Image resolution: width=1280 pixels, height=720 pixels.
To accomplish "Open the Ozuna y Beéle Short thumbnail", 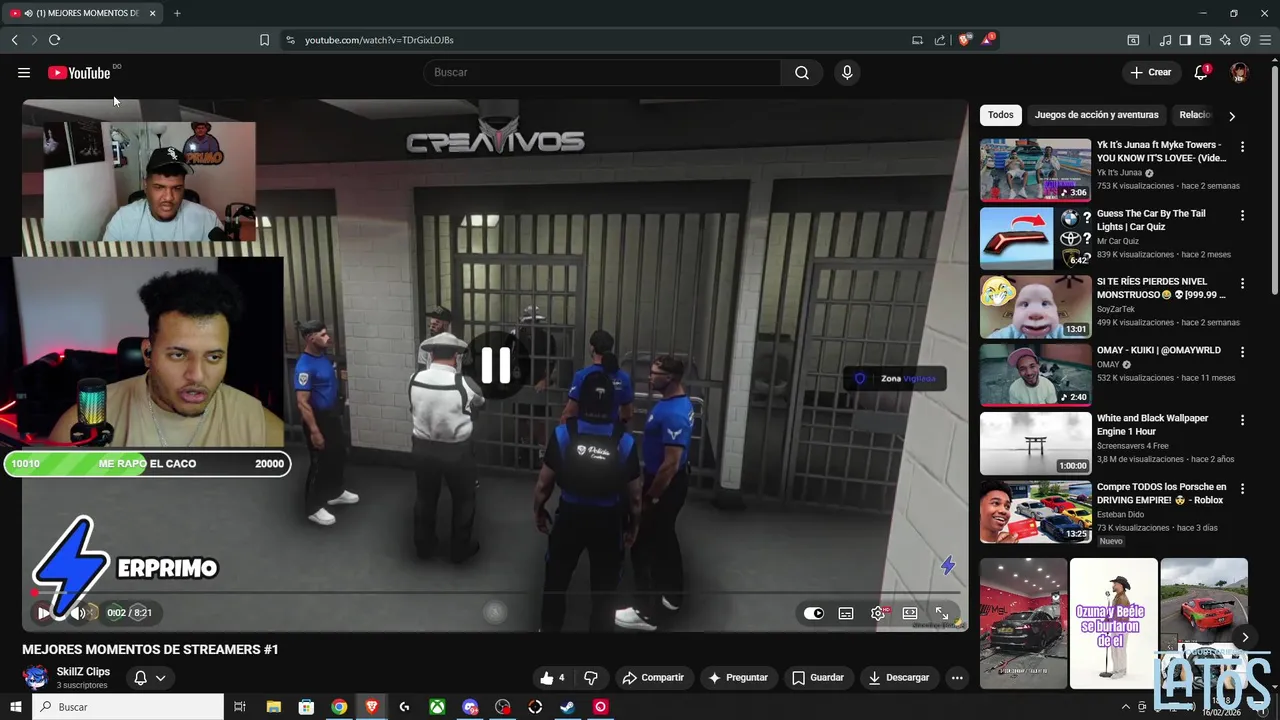I will (1113, 623).
